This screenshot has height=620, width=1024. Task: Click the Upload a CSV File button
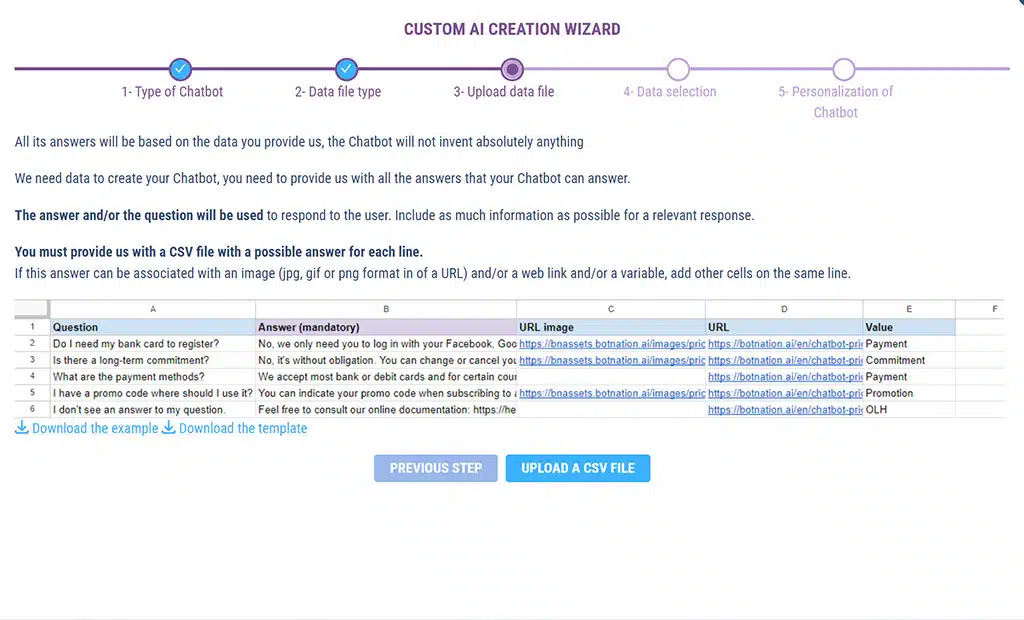pos(578,468)
